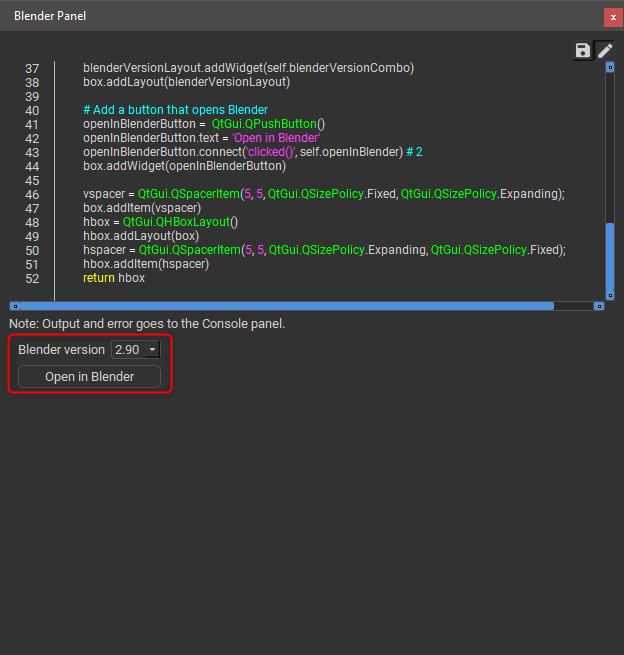This screenshot has width=624, height=655.
Task: Click the horizontal scrollbar right arrow
Action: pyautogui.click(x=598, y=306)
